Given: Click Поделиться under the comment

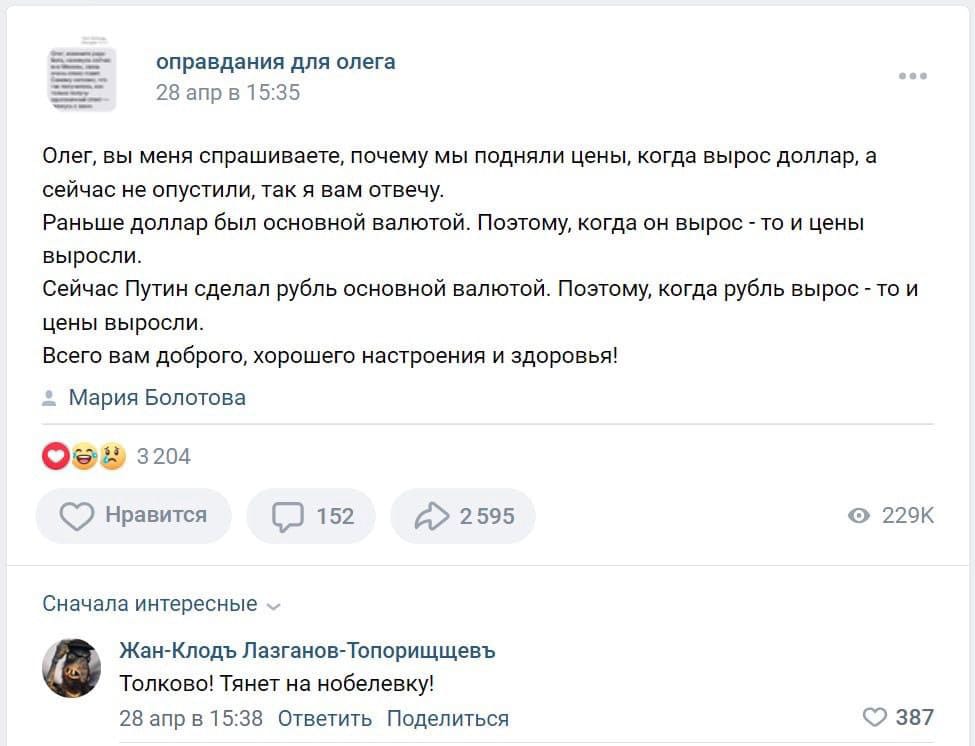Looking at the screenshot, I should (447, 718).
